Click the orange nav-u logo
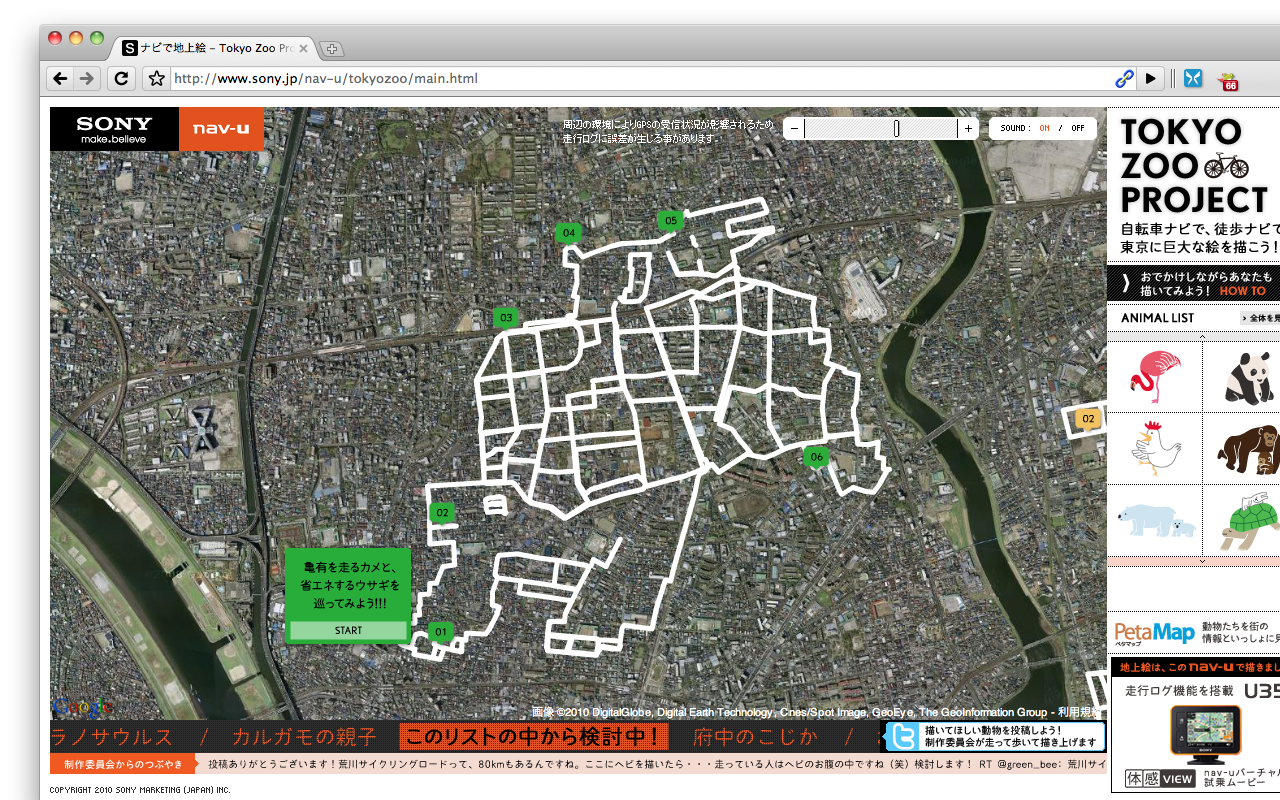 [x=221, y=129]
